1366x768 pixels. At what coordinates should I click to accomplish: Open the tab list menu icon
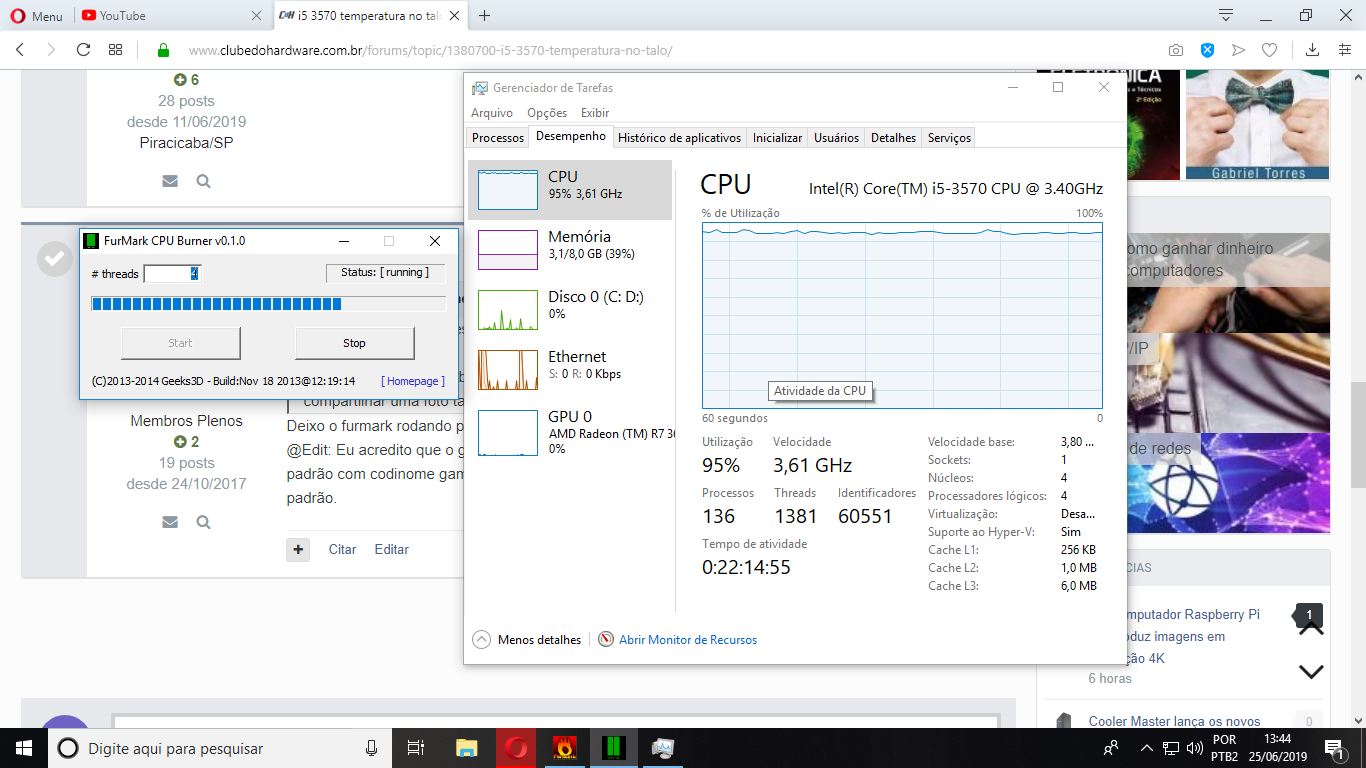1226,15
